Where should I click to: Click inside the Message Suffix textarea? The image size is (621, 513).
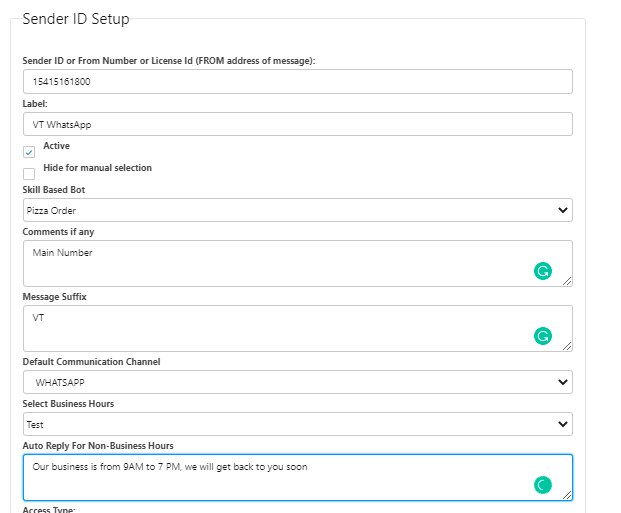(270, 328)
